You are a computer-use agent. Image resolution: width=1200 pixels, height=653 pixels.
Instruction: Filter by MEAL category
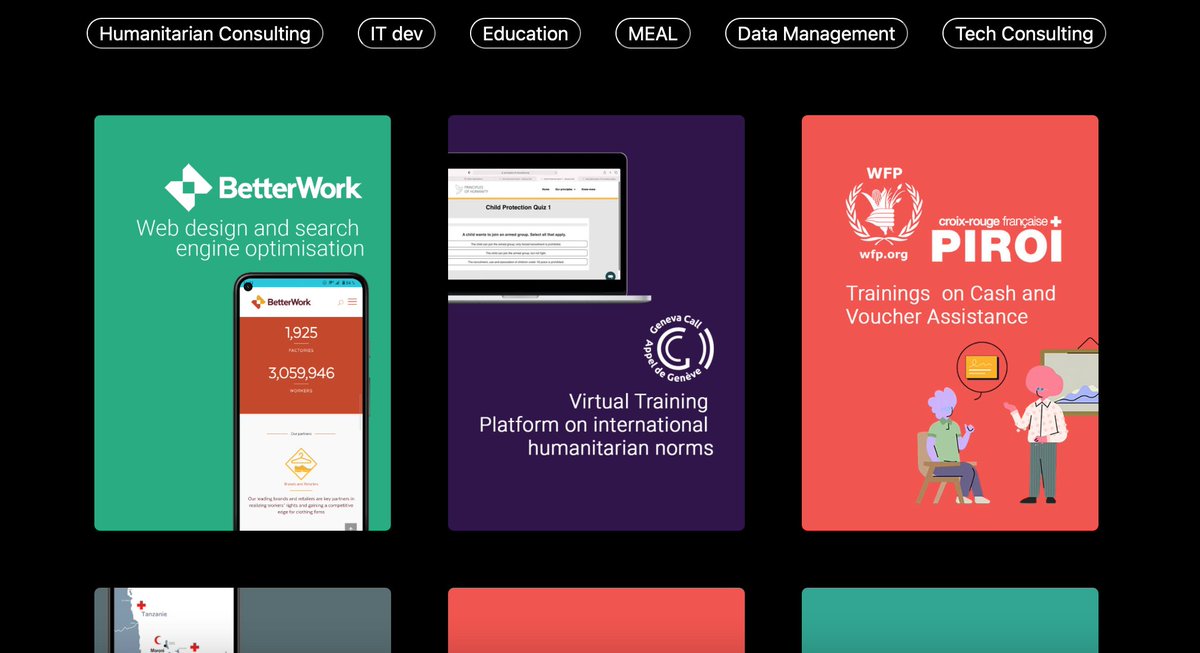tap(653, 33)
